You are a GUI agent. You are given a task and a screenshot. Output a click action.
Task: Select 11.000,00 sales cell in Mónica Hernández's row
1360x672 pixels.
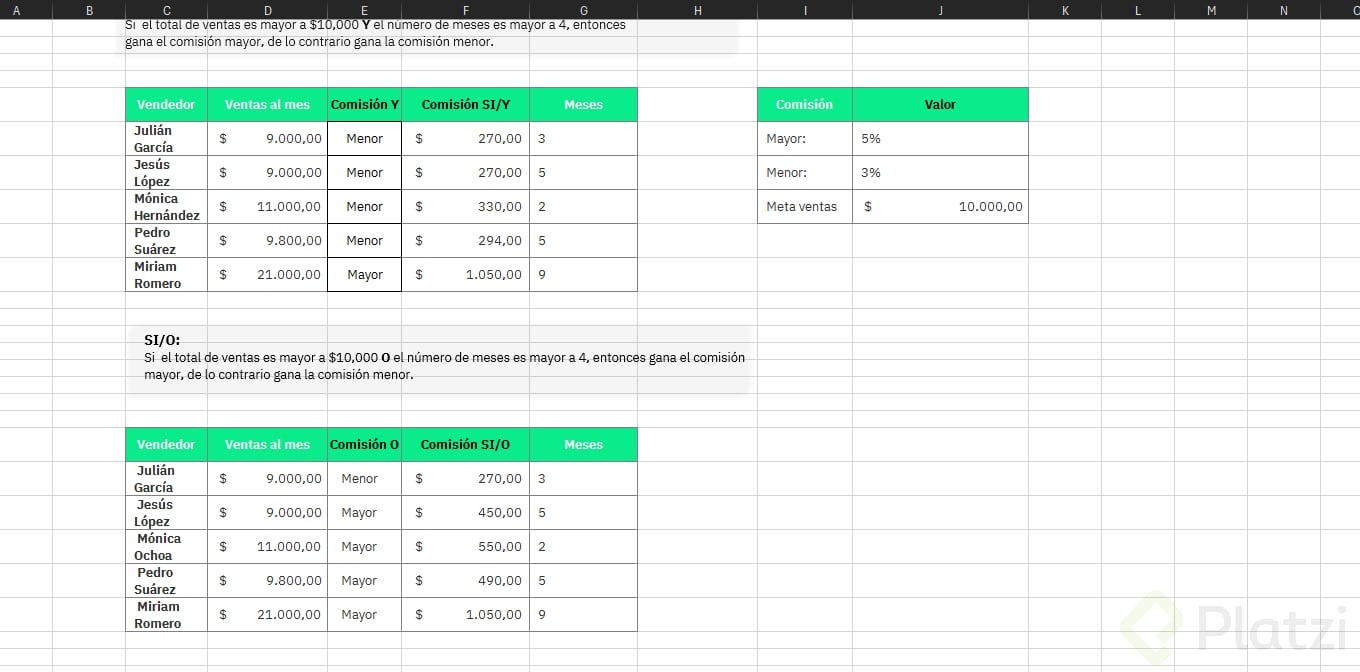click(x=267, y=207)
